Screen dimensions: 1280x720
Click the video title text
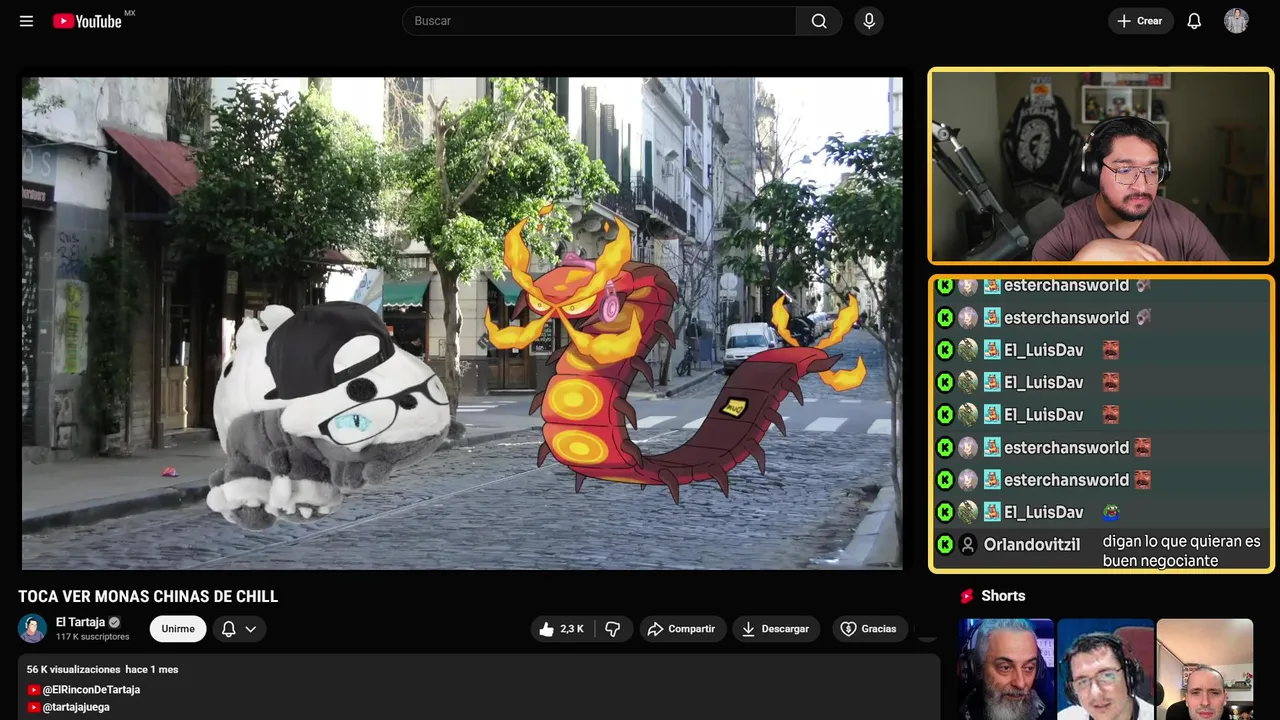pyautogui.click(x=148, y=597)
